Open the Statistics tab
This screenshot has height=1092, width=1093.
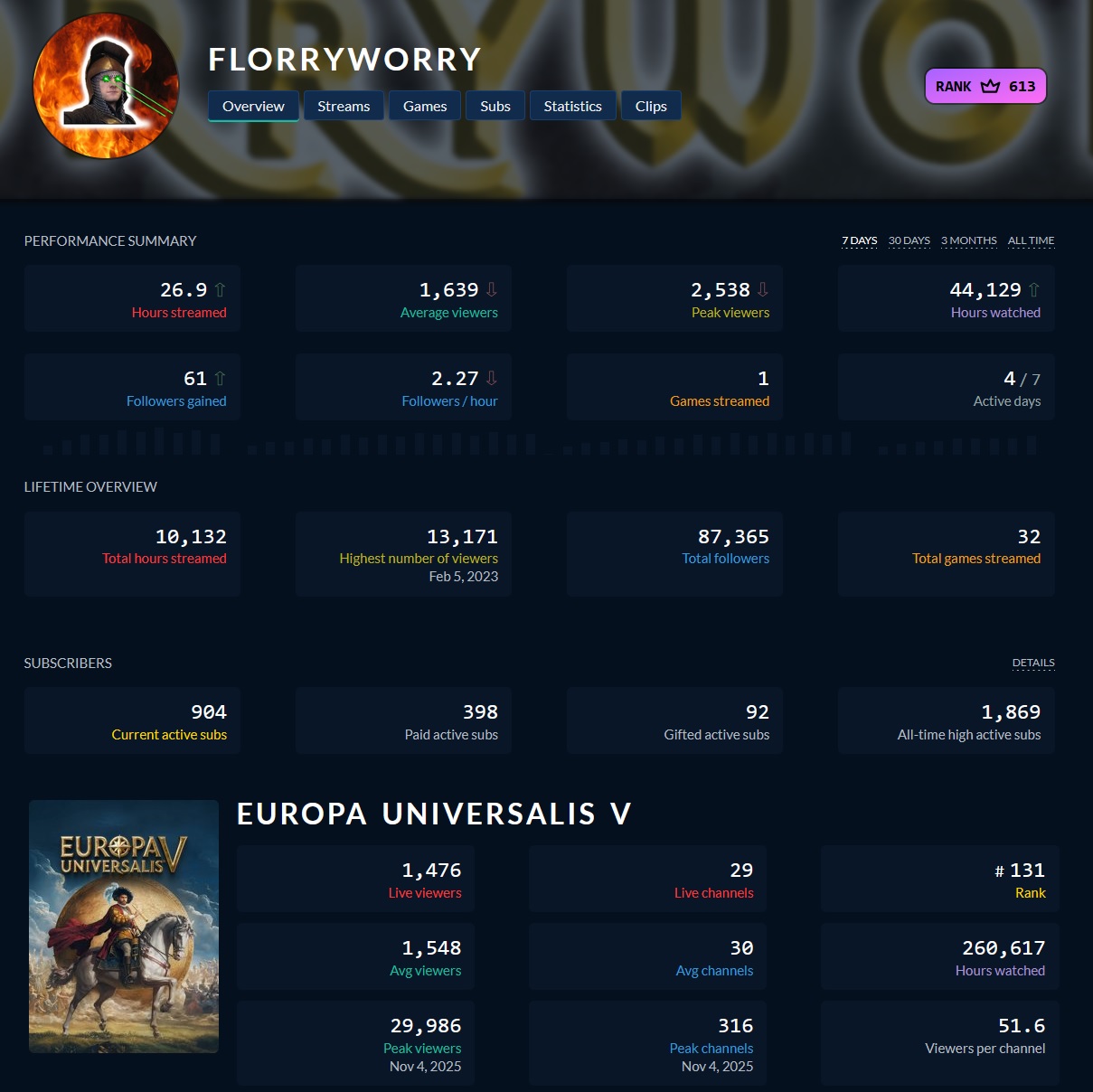click(572, 106)
